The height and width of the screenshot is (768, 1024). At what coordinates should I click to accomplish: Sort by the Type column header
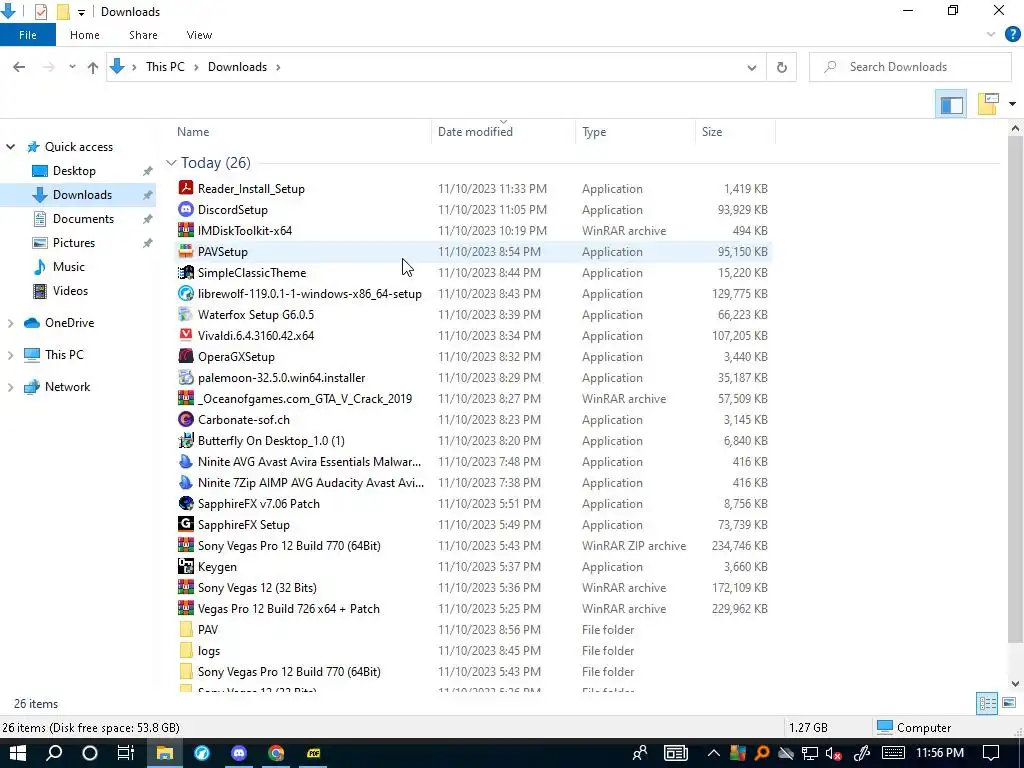click(x=635, y=132)
